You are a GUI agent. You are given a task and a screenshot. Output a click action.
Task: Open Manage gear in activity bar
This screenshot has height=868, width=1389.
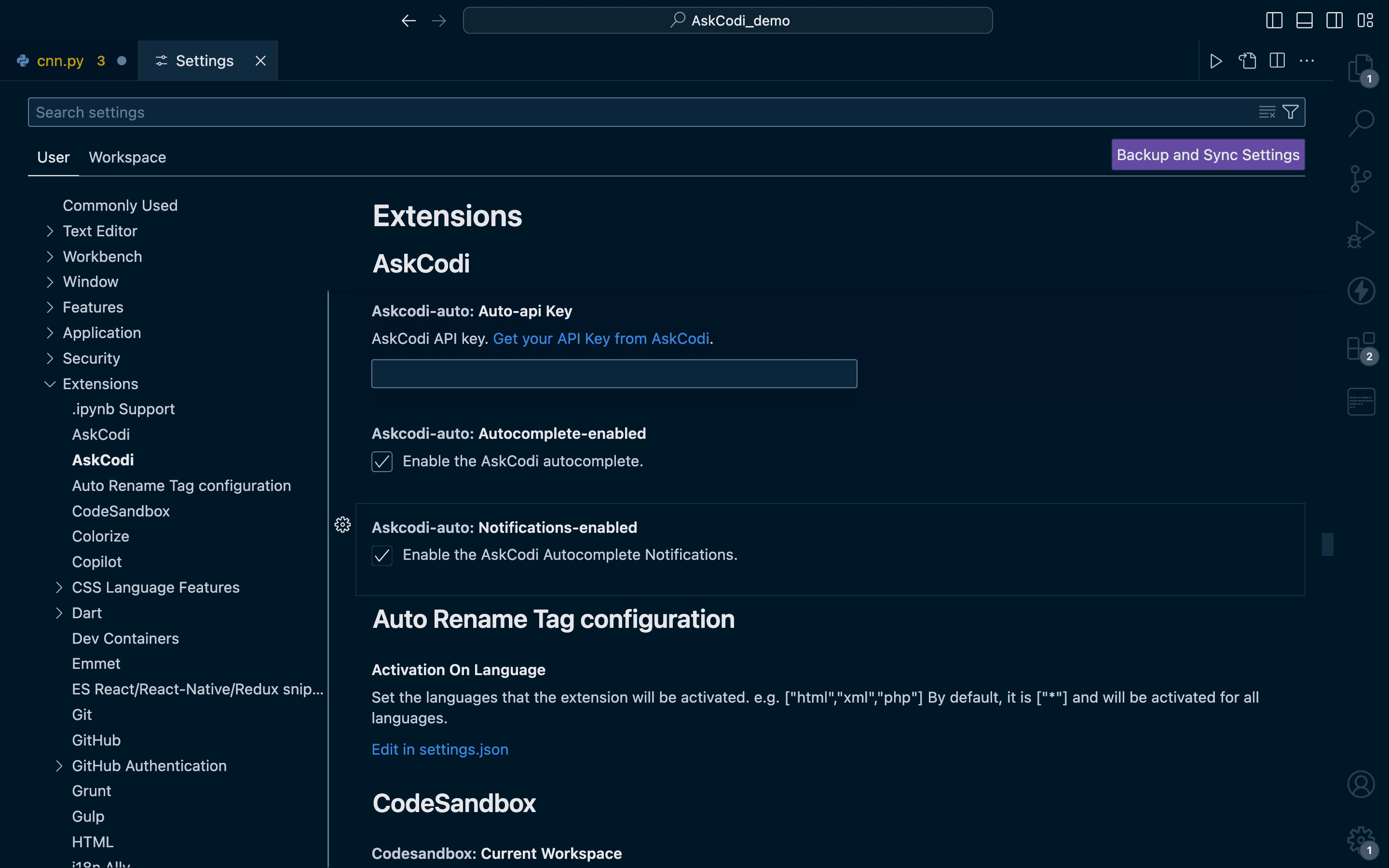tap(1362, 840)
